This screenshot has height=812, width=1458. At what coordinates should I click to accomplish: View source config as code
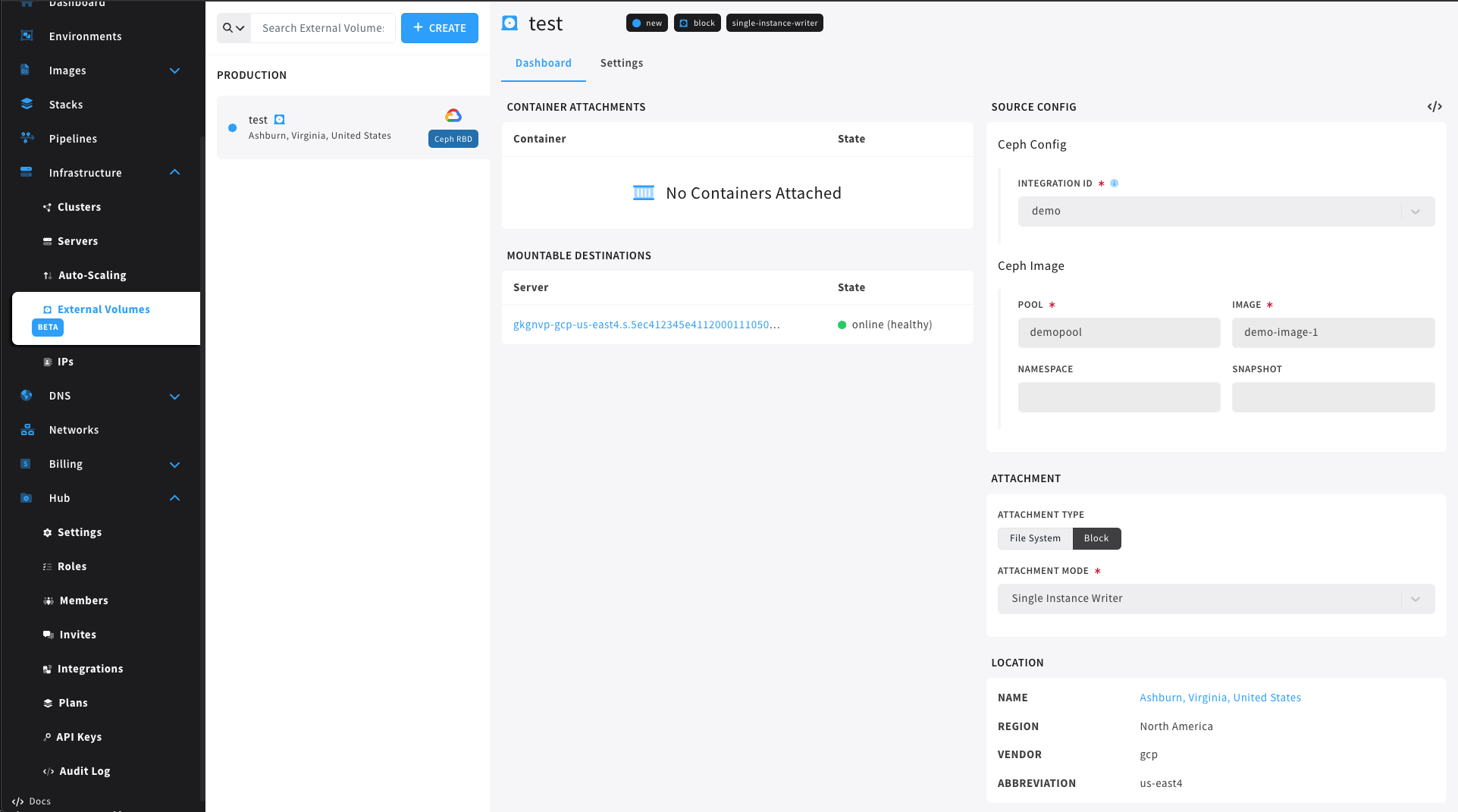pos(1434,106)
